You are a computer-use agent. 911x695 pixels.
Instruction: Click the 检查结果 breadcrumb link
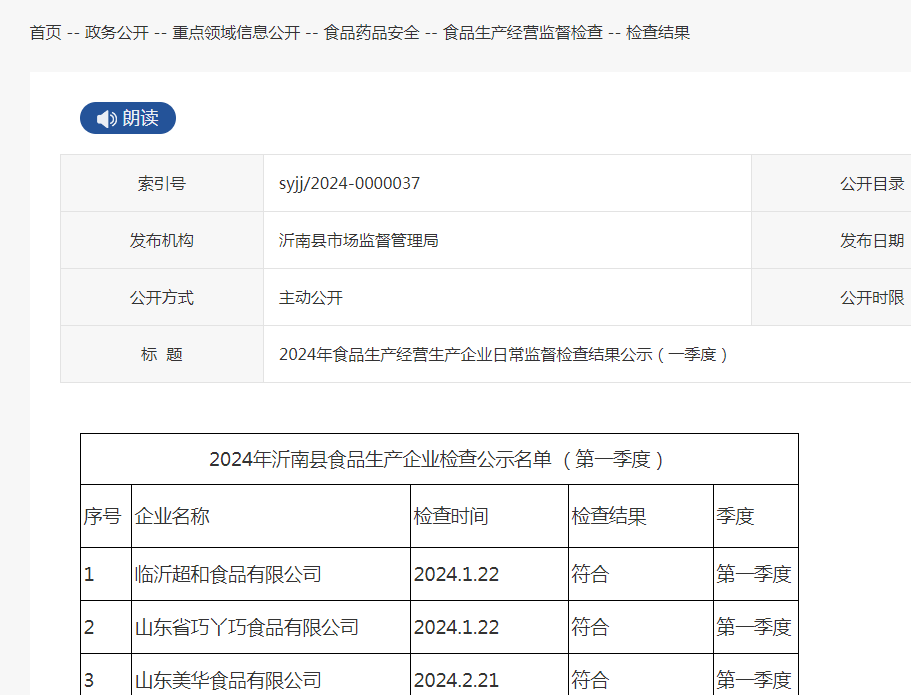tap(658, 33)
